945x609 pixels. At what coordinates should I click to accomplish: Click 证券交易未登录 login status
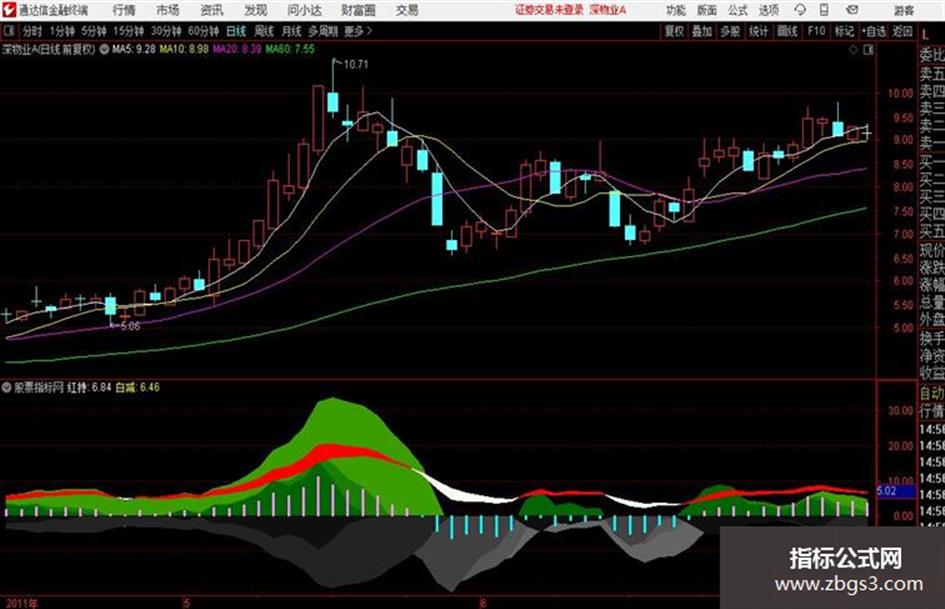click(549, 10)
